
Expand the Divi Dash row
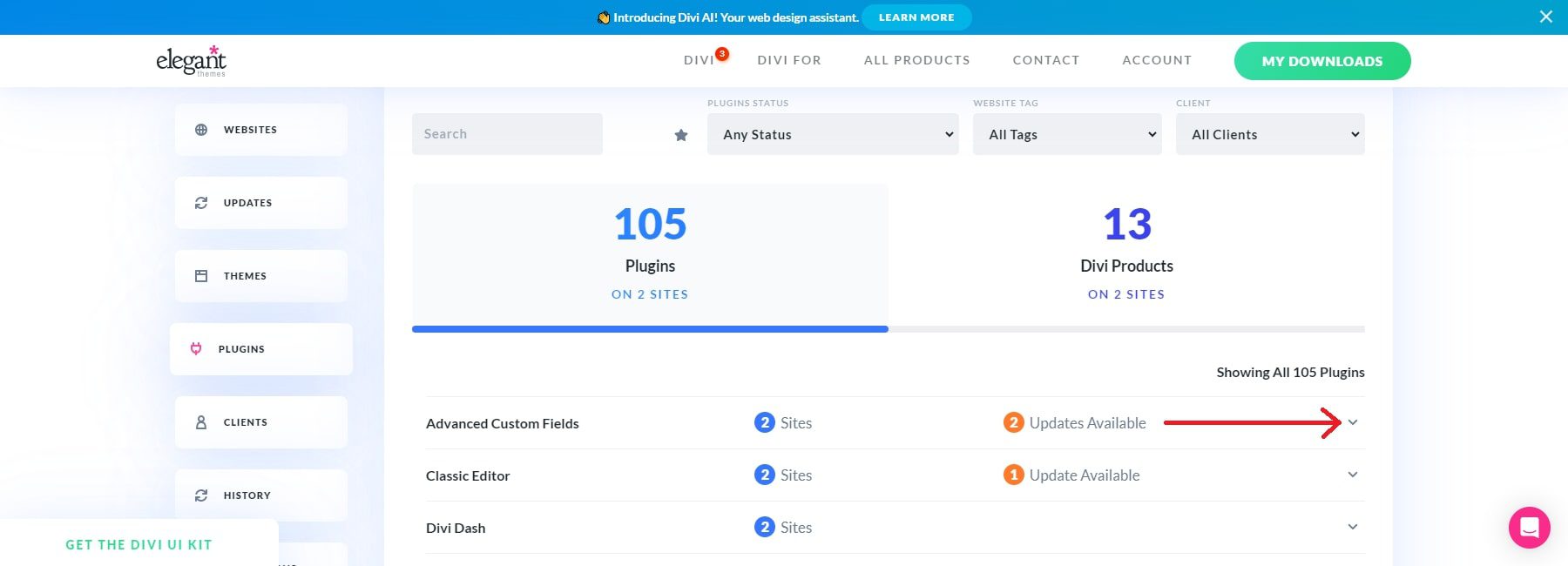pyautogui.click(x=1353, y=527)
